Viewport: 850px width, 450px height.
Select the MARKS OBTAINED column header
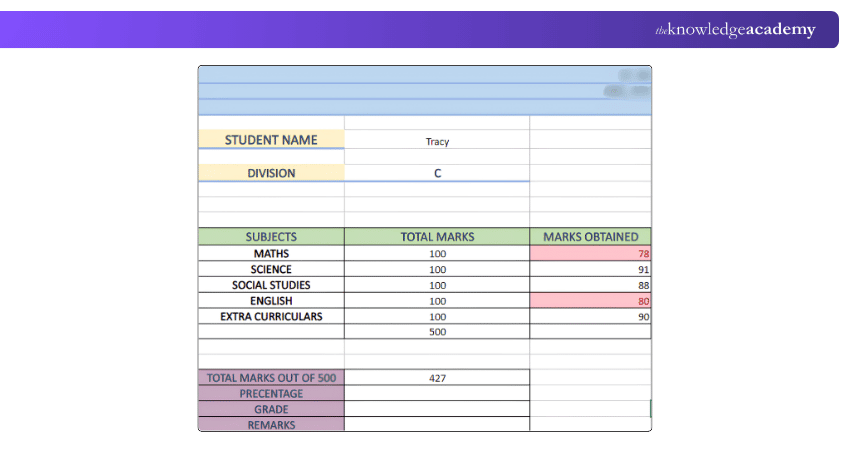[x=590, y=237]
